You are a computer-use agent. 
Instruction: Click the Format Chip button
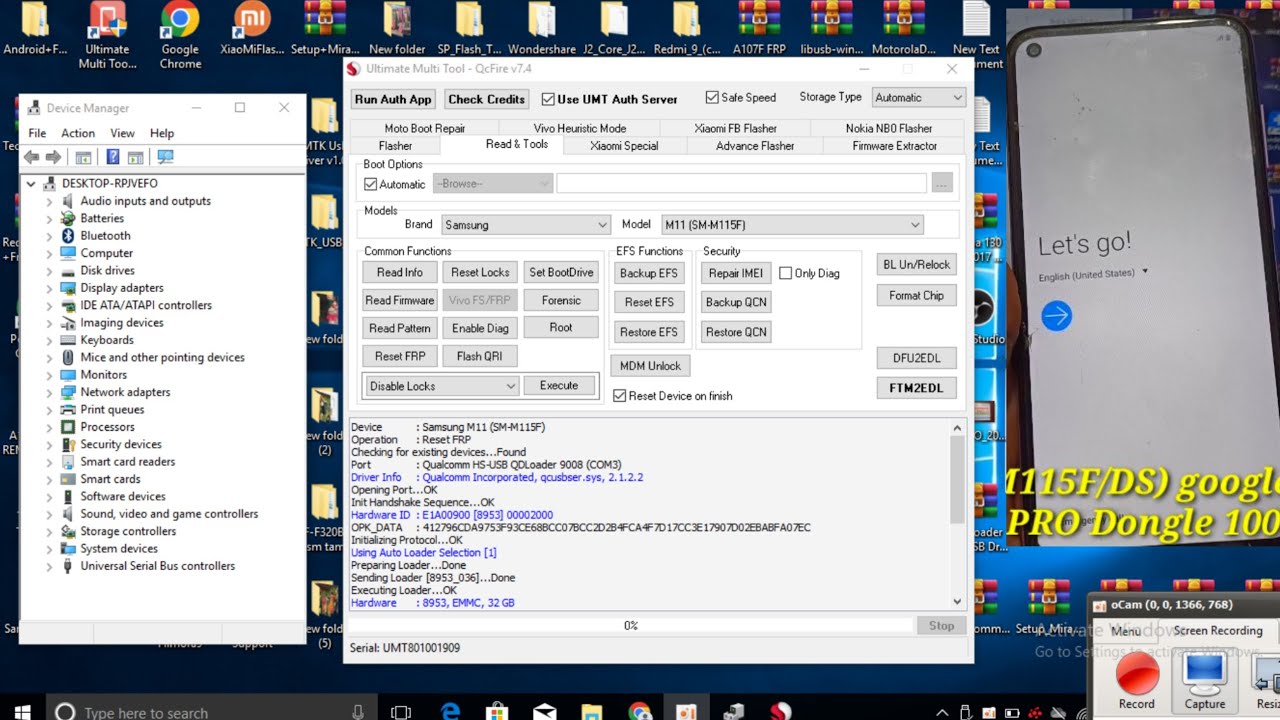click(916, 296)
